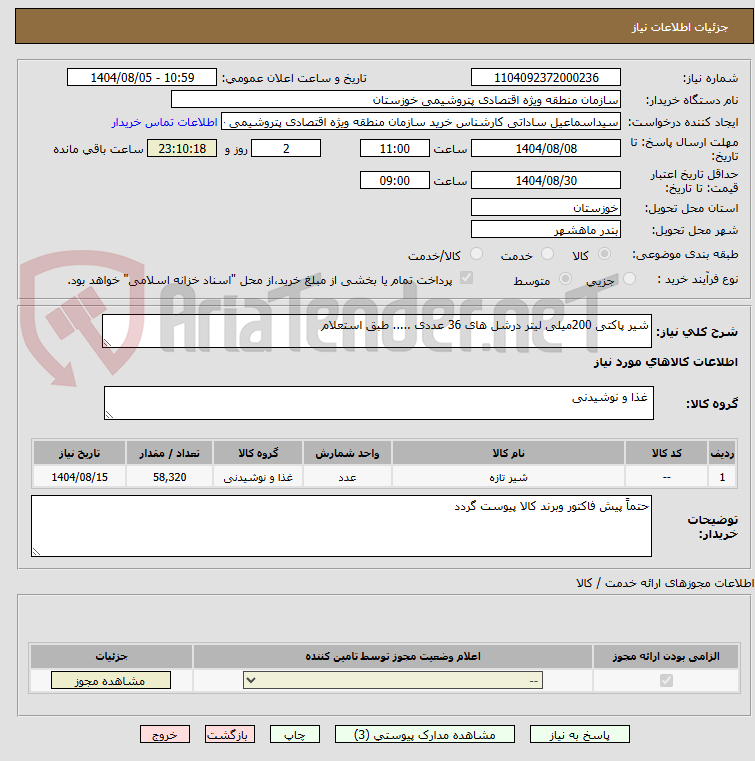This screenshot has width=755, height=761.
Task: Select the جزیی purchase type radio
Action: coord(629,279)
